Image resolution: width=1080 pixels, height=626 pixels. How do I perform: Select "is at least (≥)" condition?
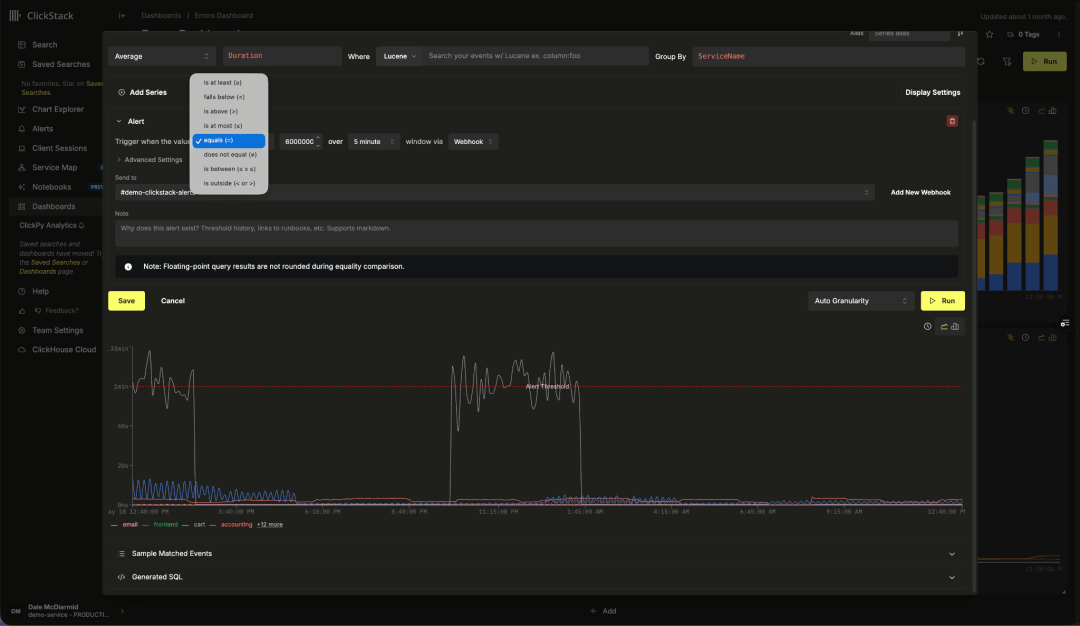point(229,83)
